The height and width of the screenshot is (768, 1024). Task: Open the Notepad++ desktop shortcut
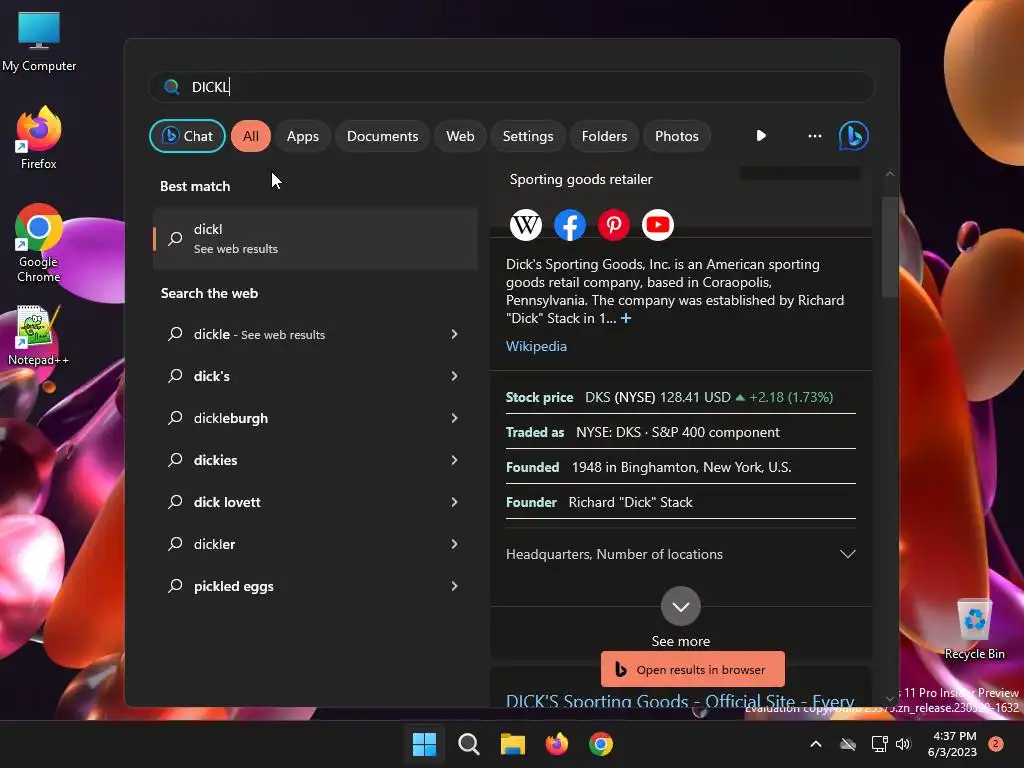(38, 335)
